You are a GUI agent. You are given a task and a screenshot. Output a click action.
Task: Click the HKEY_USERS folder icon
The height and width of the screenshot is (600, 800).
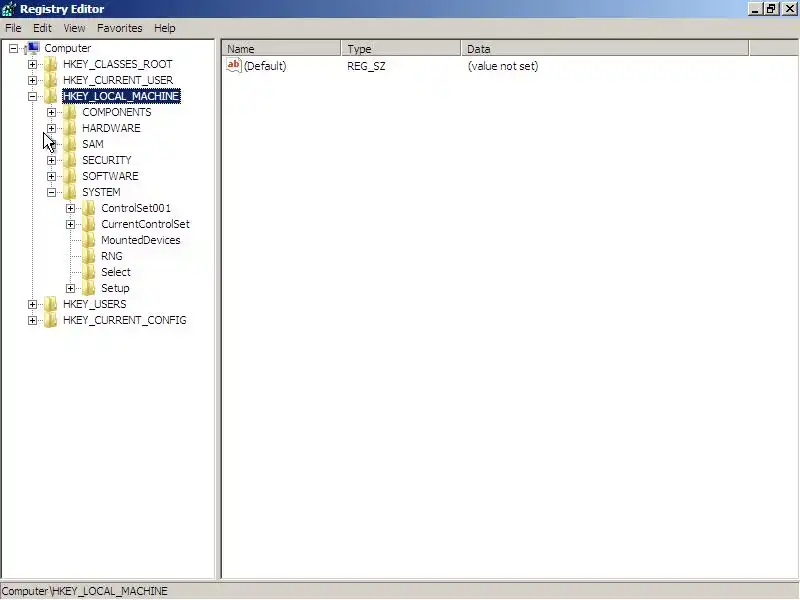(x=51, y=304)
